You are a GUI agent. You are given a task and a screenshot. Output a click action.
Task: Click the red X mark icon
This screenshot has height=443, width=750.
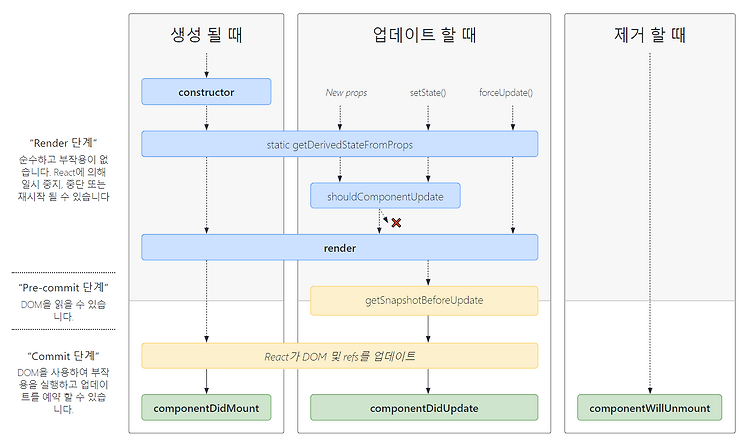coord(396,222)
